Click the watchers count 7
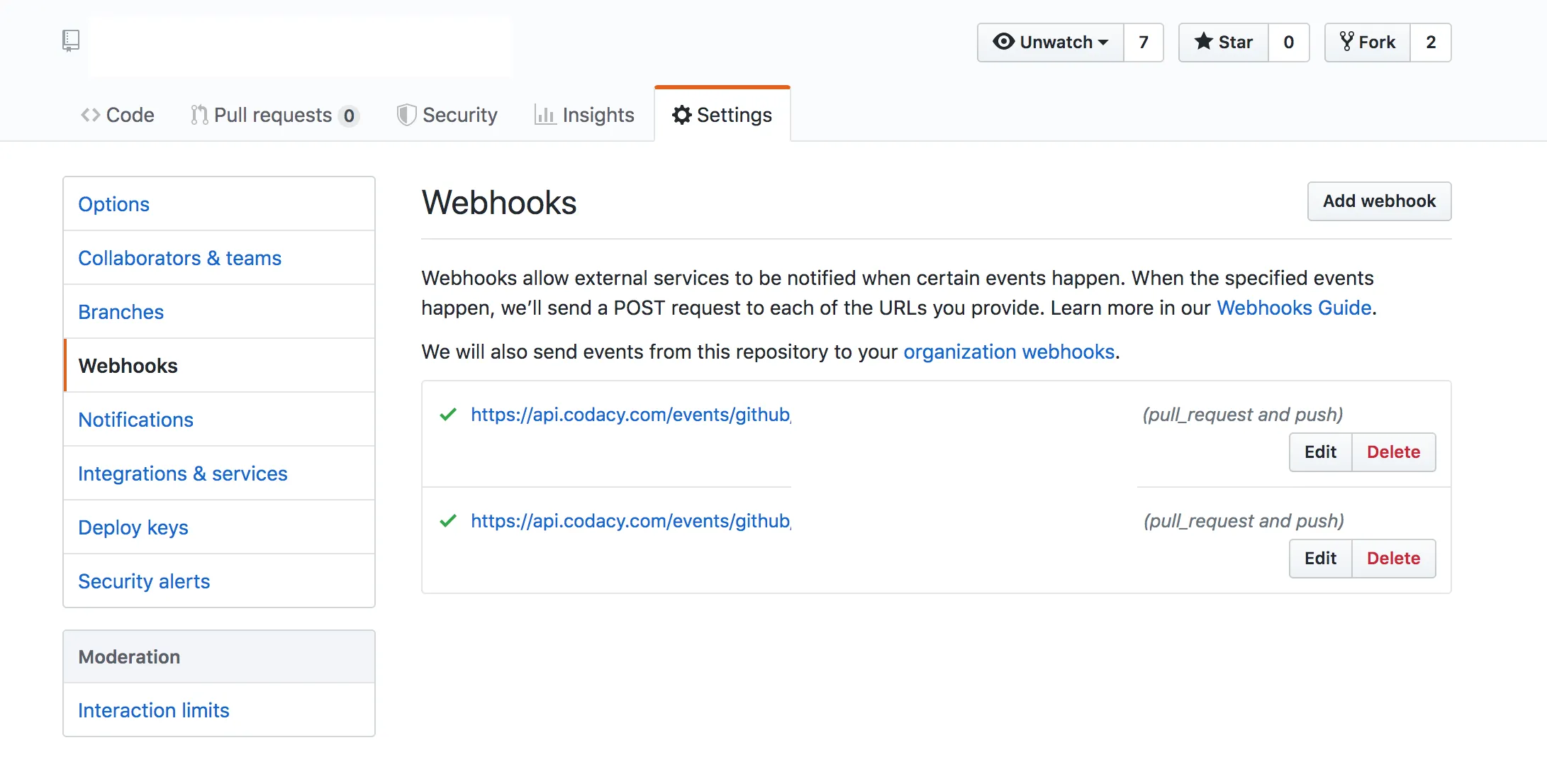Viewport: 1547px width, 784px height. (x=1143, y=43)
